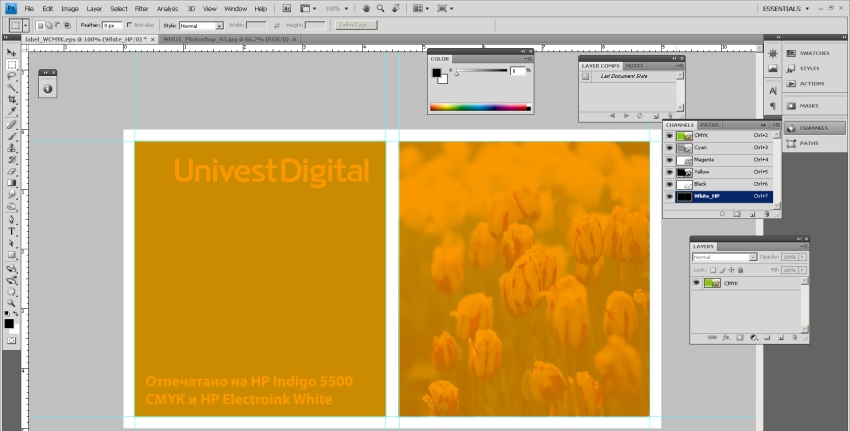
Task: Select the 3D Rotate tool
Action: point(11,269)
